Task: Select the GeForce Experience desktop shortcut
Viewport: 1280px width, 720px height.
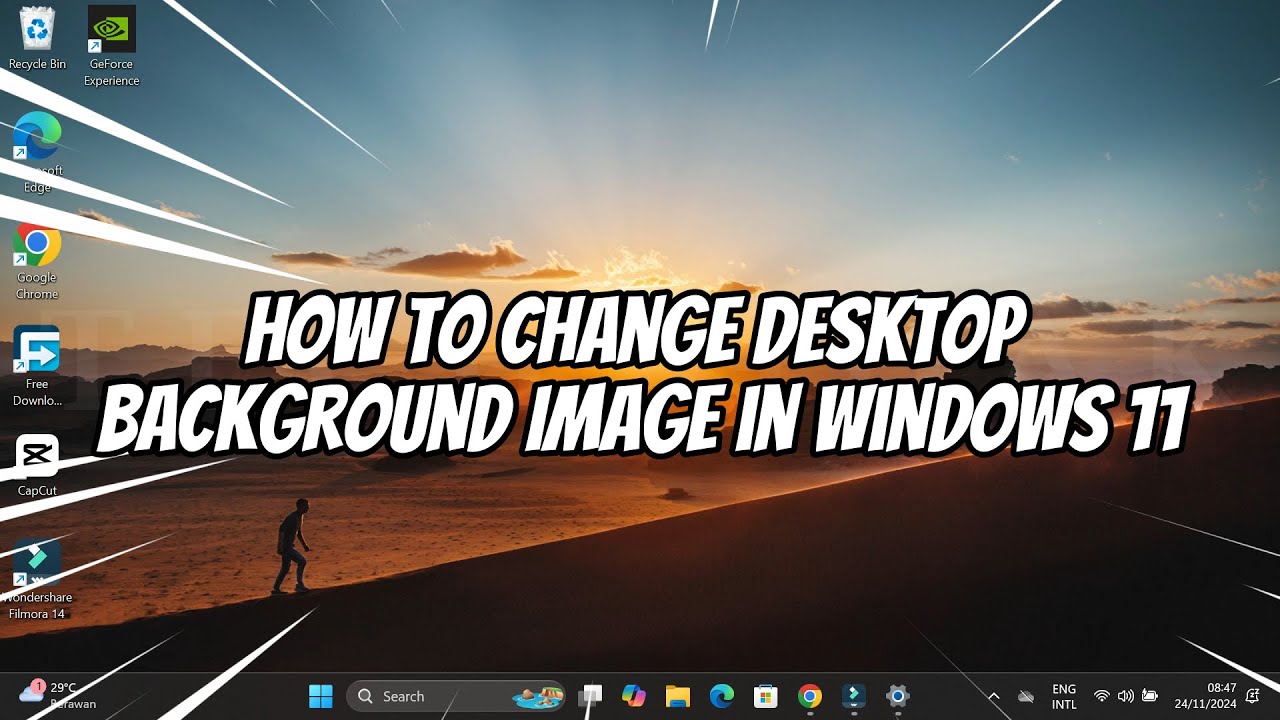Action: coord(111,46)
